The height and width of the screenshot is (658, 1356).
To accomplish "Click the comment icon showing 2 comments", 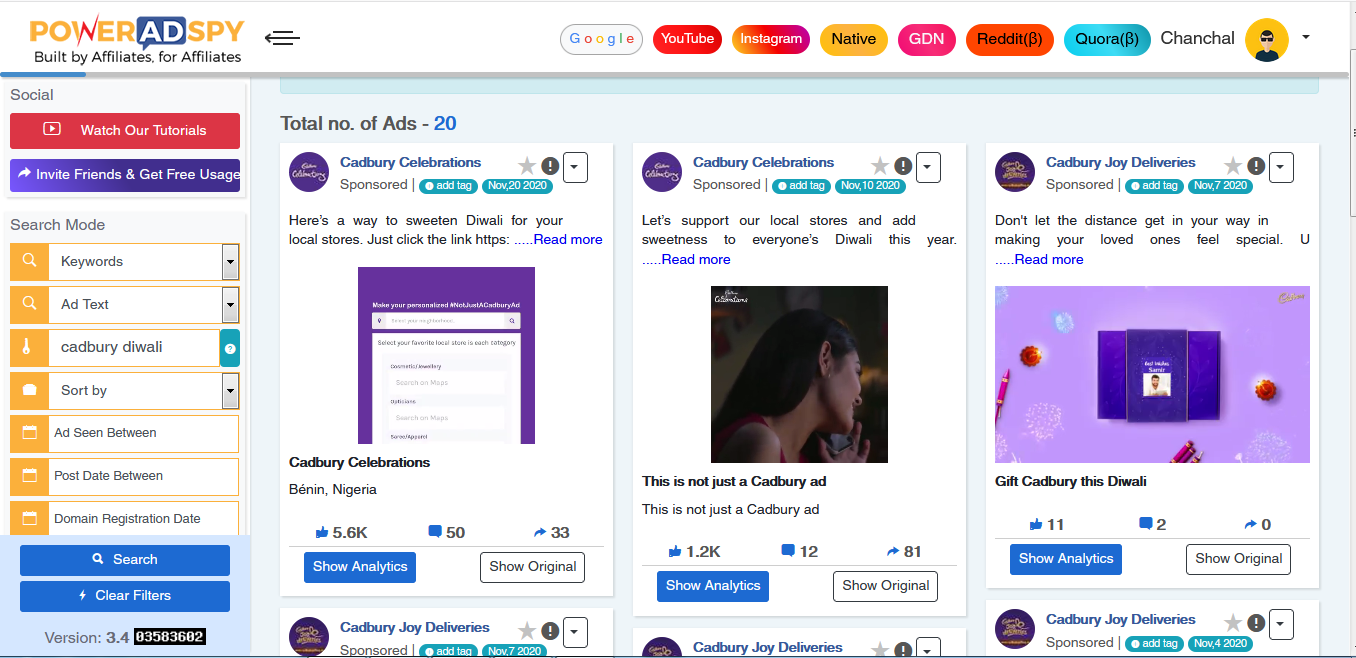I will 1145,524.
